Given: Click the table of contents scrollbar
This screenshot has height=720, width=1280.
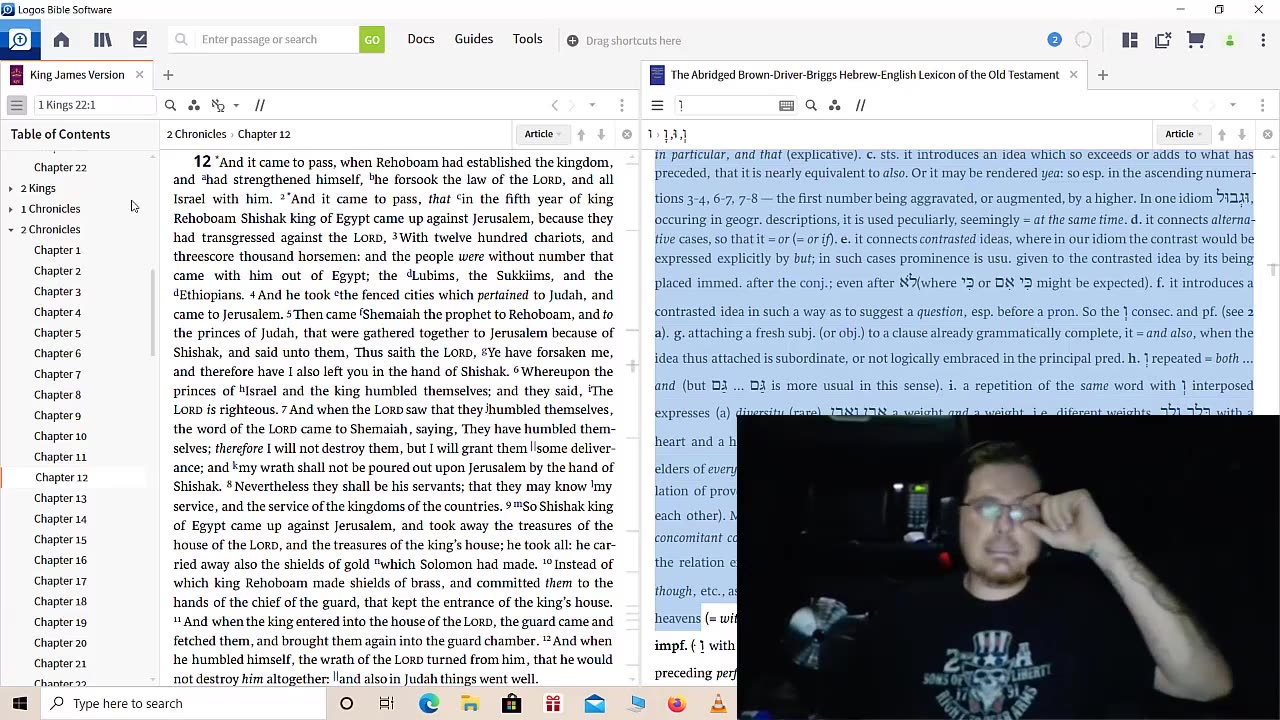Looking at the screenshot, I should click(x=153, y=313).
